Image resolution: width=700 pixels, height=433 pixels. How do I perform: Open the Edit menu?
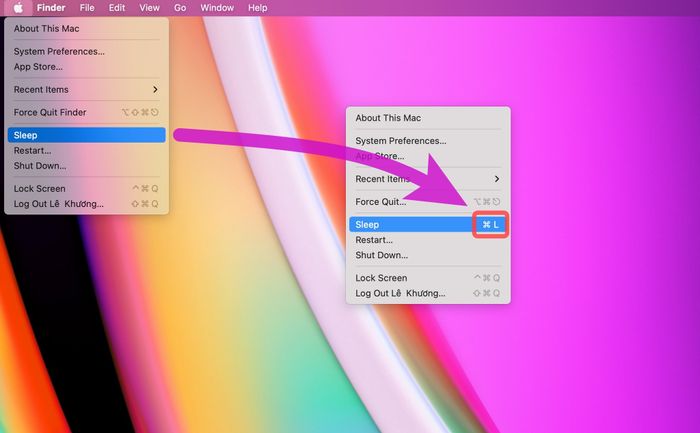coord(117,8)
